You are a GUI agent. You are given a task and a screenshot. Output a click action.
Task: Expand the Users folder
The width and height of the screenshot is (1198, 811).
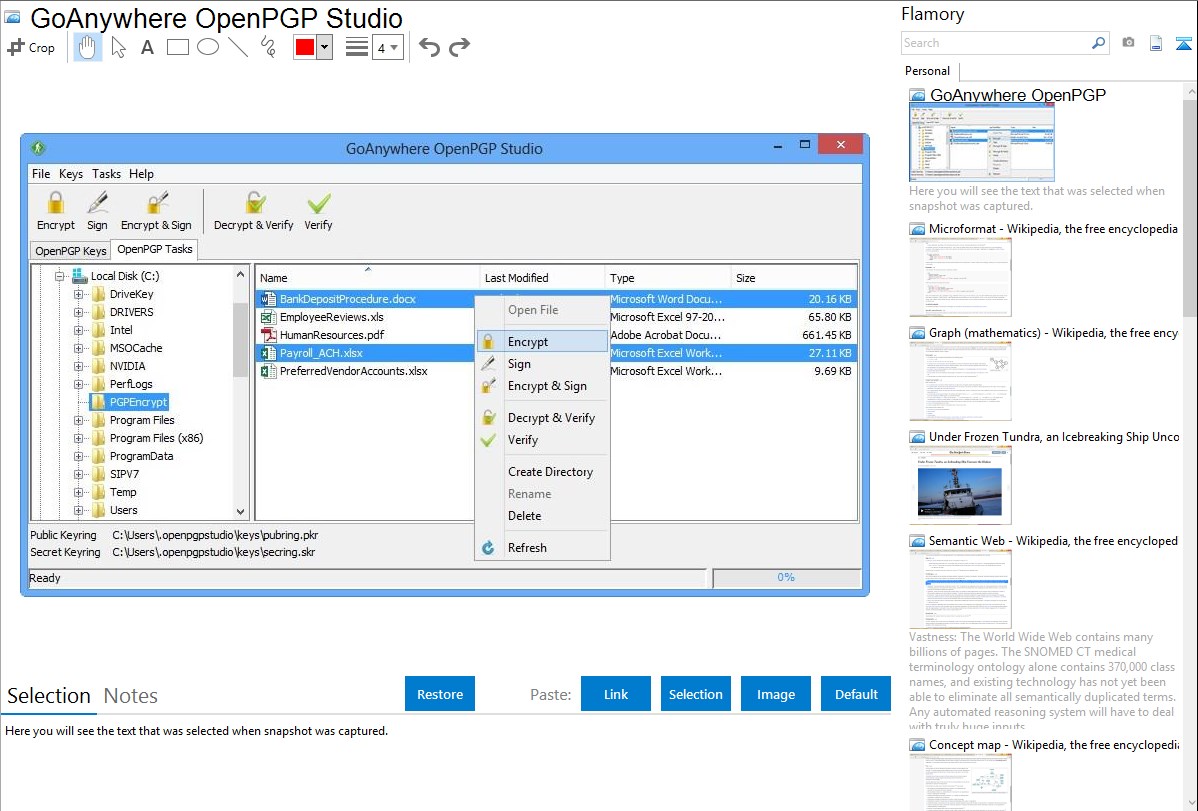78,511
